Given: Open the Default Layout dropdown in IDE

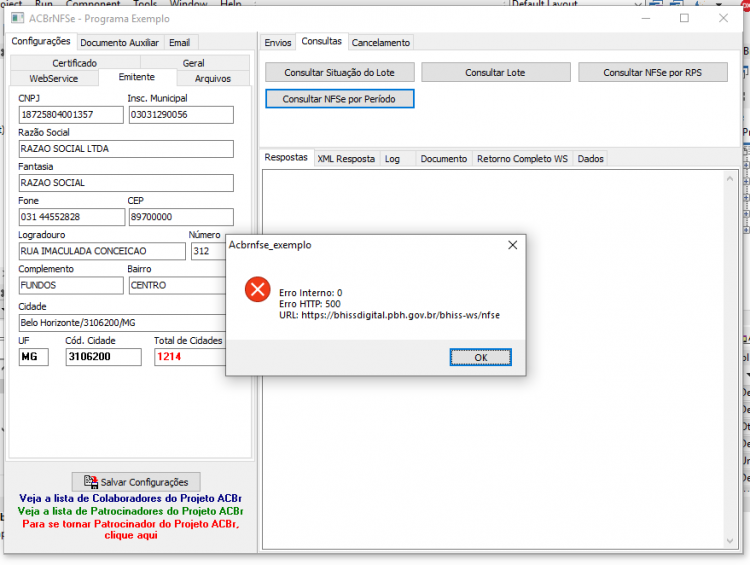Looking at the screenshot, I should pyautogui.click(x=577, y=3).
